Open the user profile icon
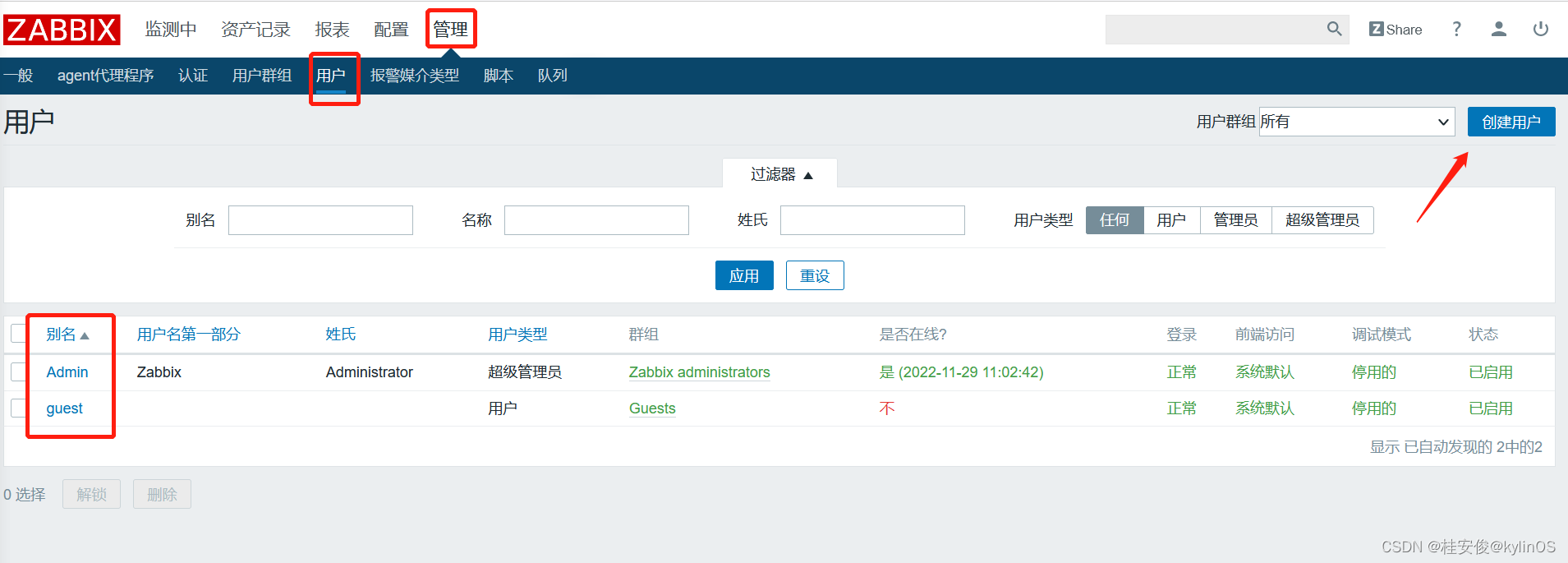The image size is (1568, 563). (1499, 30)
